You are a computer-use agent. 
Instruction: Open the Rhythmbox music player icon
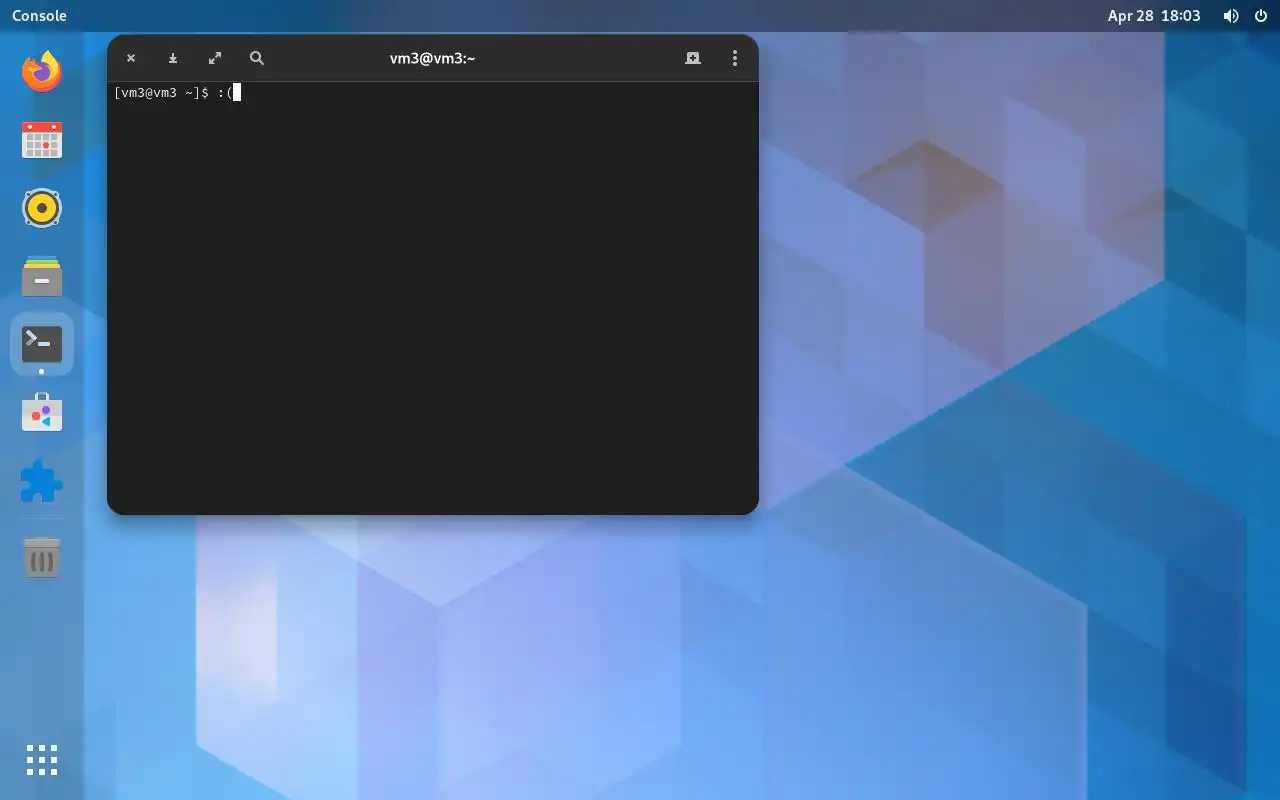41,208
